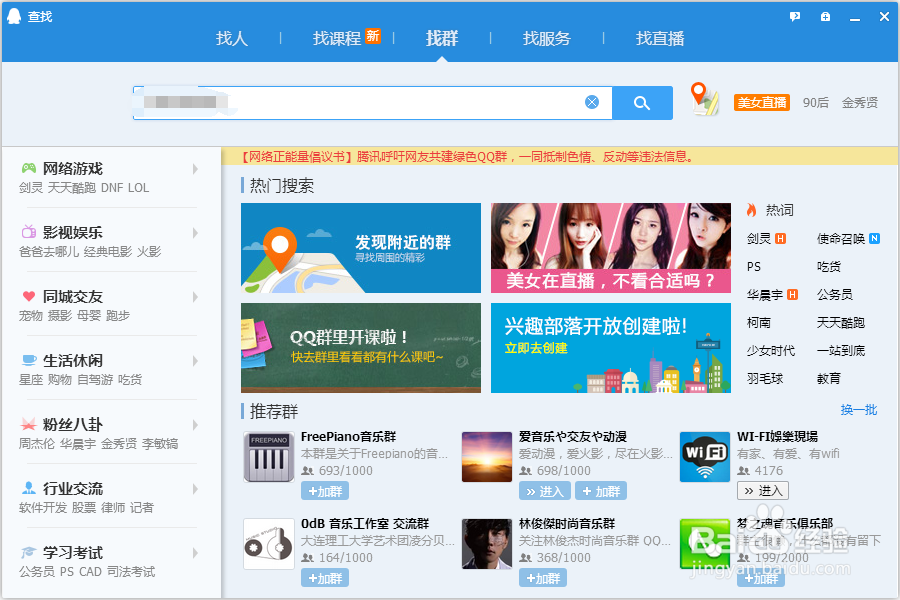This screenshot has height=600, width=900.
Task: Click hot word 羽毛球
Action: point(765,379)
